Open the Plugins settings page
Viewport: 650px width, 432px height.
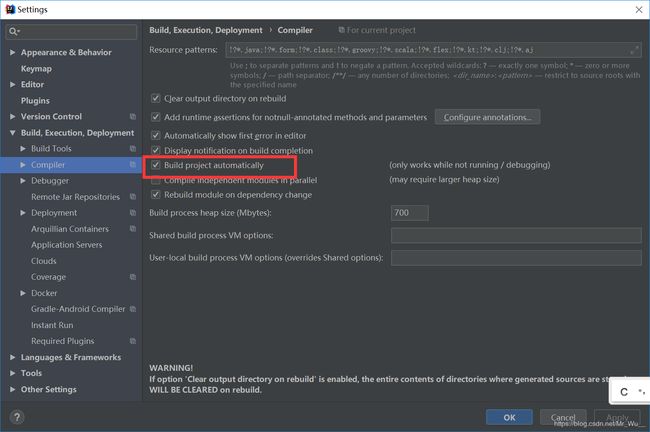35,100
